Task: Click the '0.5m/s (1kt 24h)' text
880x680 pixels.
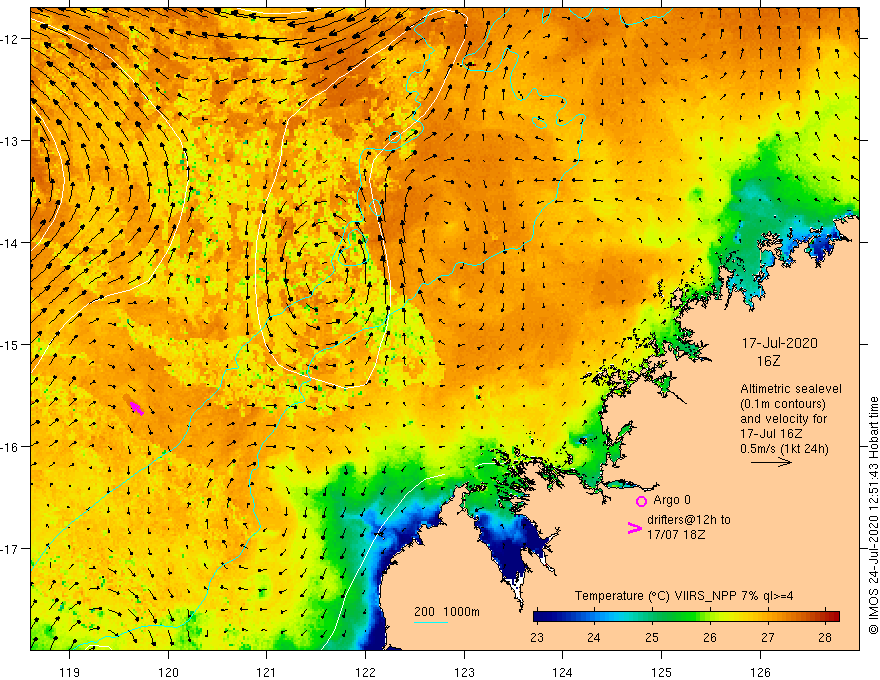Action: point(784,449)
